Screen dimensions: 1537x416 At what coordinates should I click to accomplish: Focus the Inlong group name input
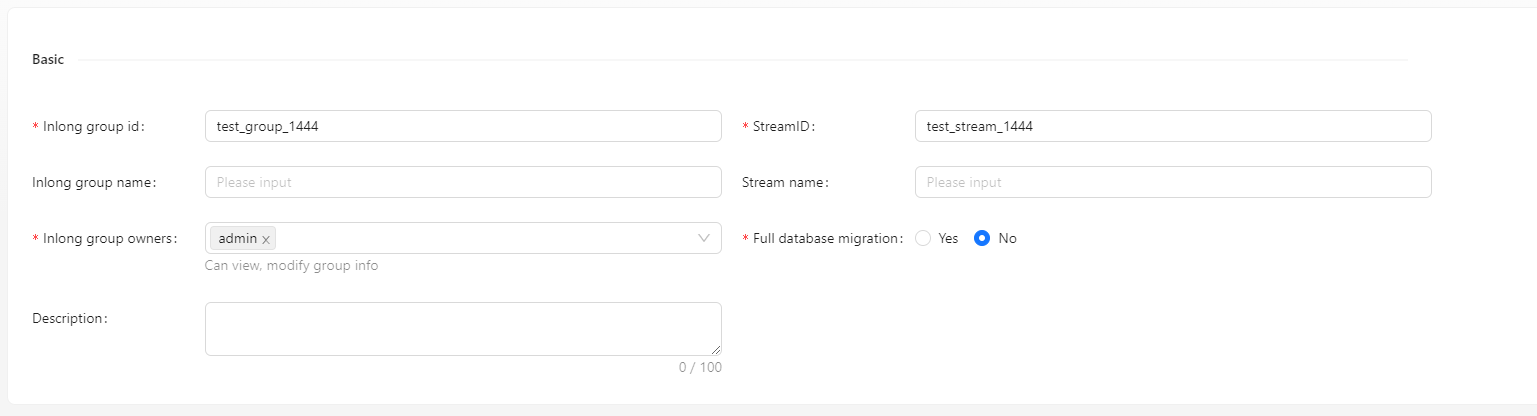coord(462,182)
